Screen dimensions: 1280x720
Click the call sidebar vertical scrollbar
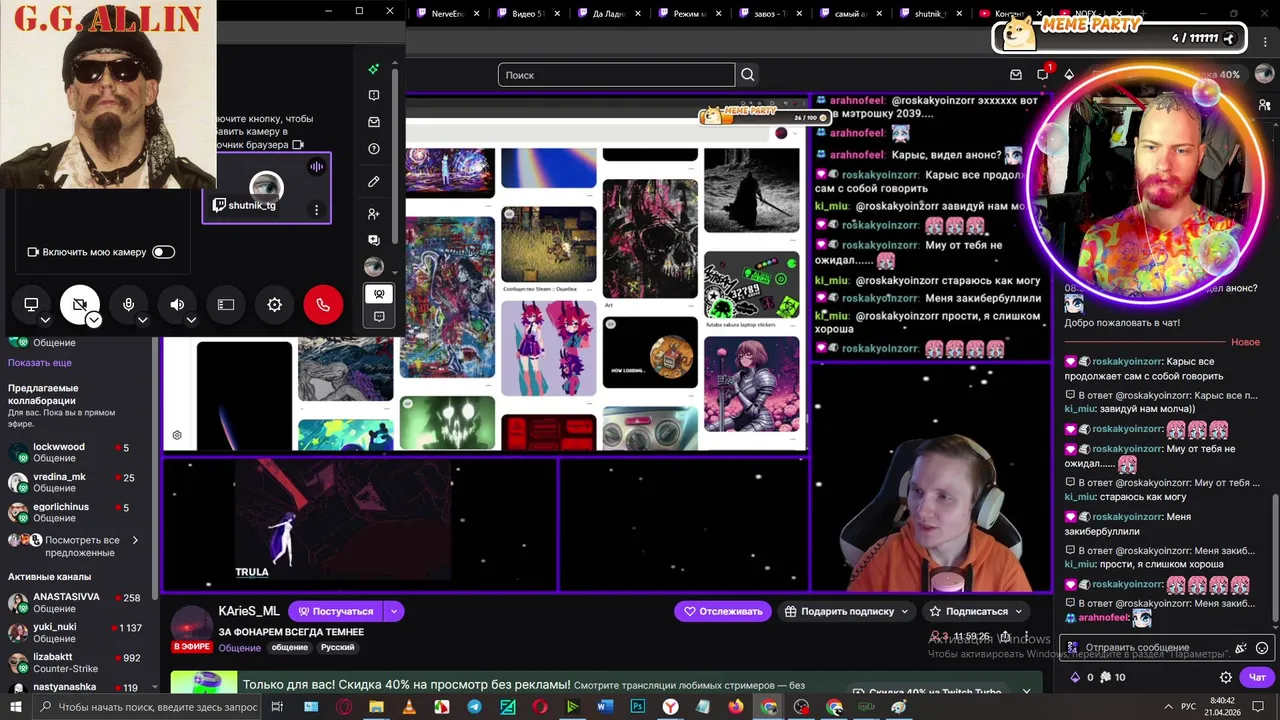click(395, 155)
